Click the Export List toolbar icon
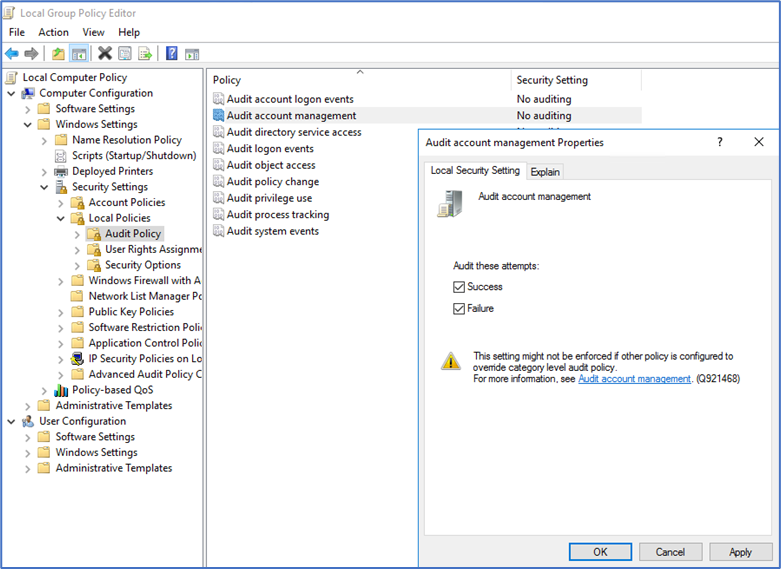 coord(145,53)
